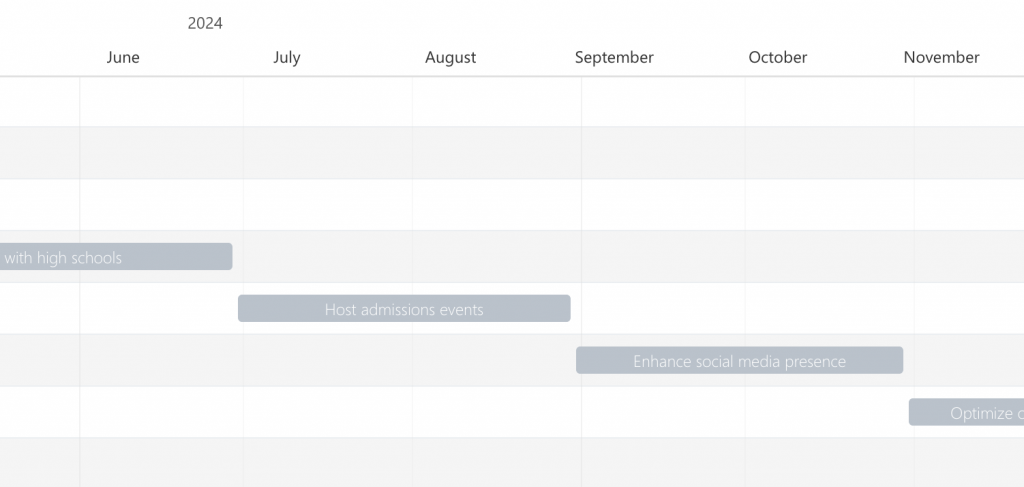
Task: Click empty August cell in high schools row
Action: pos(497,257)
